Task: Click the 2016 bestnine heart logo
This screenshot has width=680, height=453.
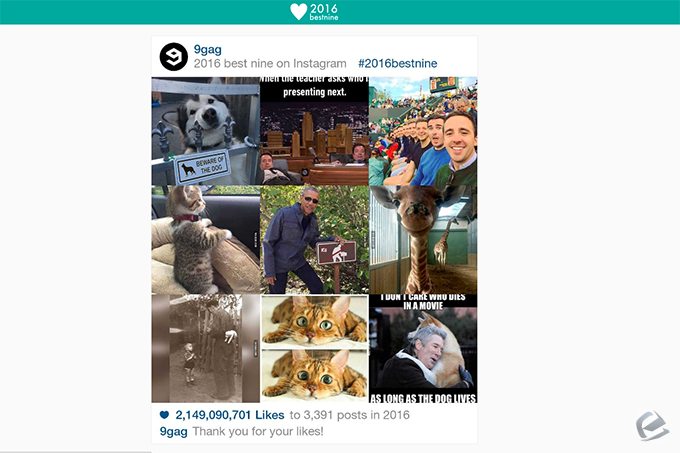Action: pos(314,12)
